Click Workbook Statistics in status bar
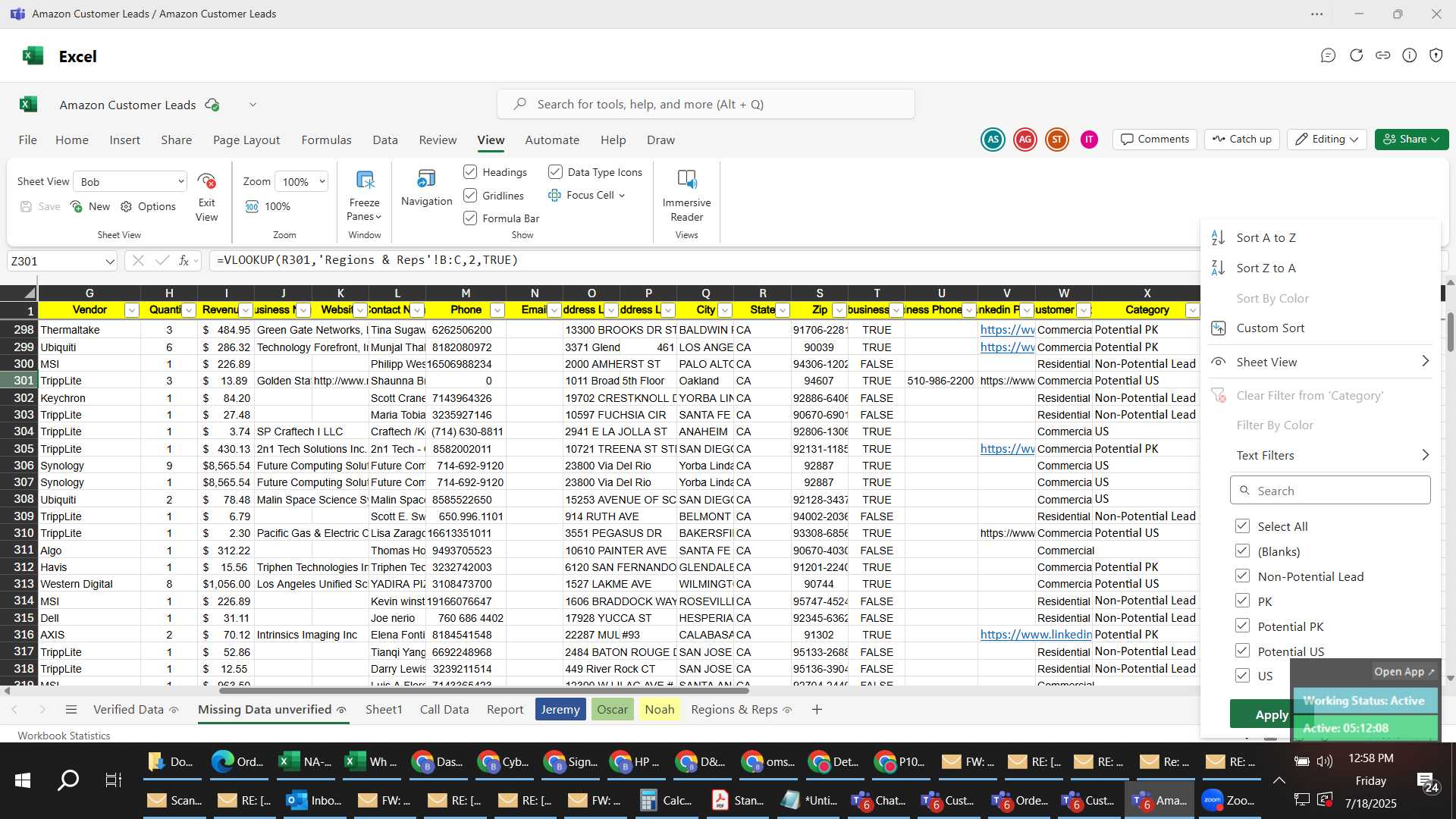This screenshot has width=1456, height=819. (x=64, y=736)
